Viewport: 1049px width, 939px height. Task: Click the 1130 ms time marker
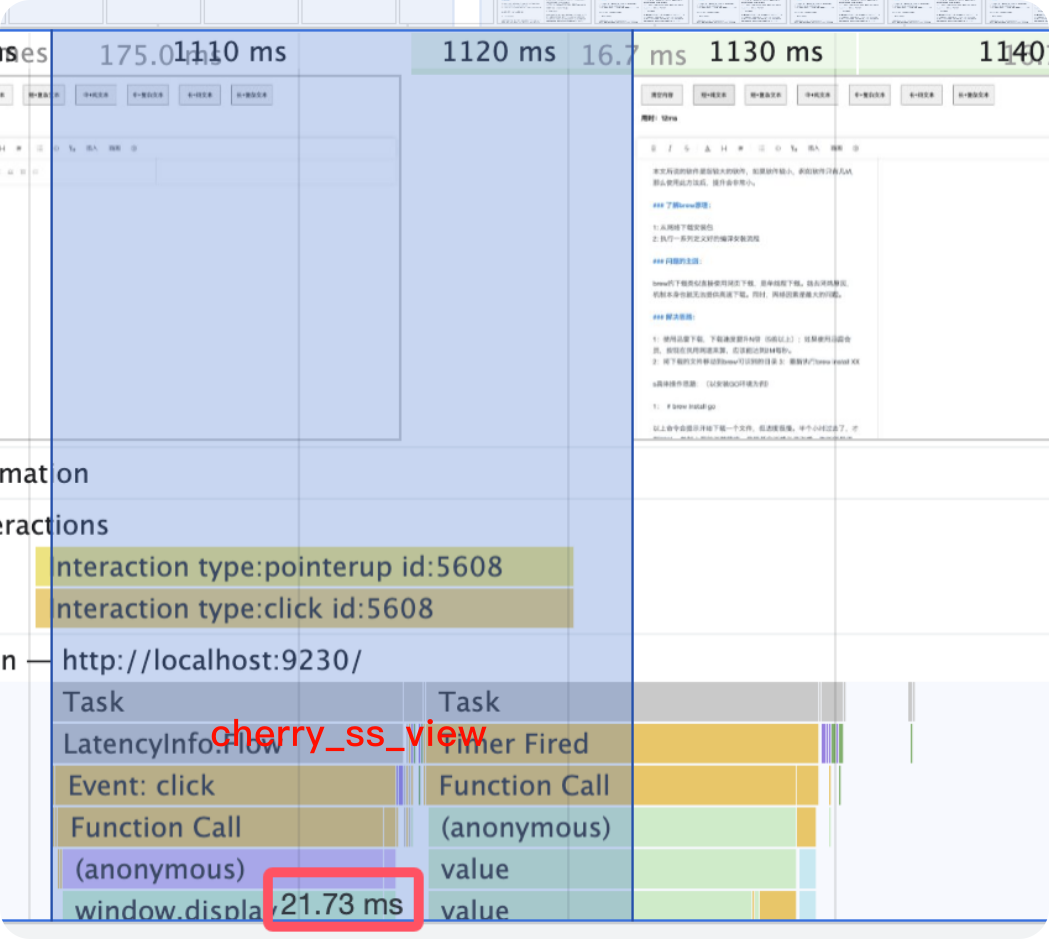pos(765,52)
